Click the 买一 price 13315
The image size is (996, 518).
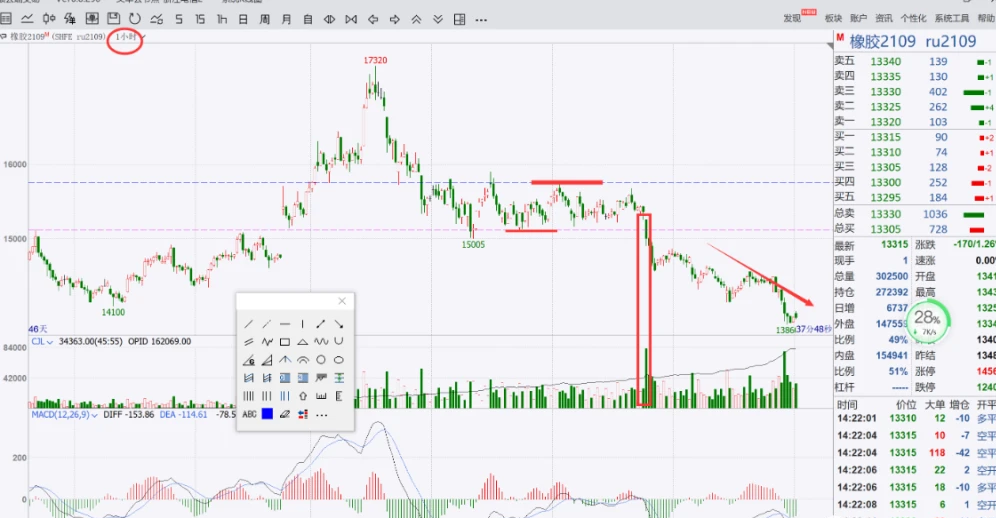coord(885,137)
